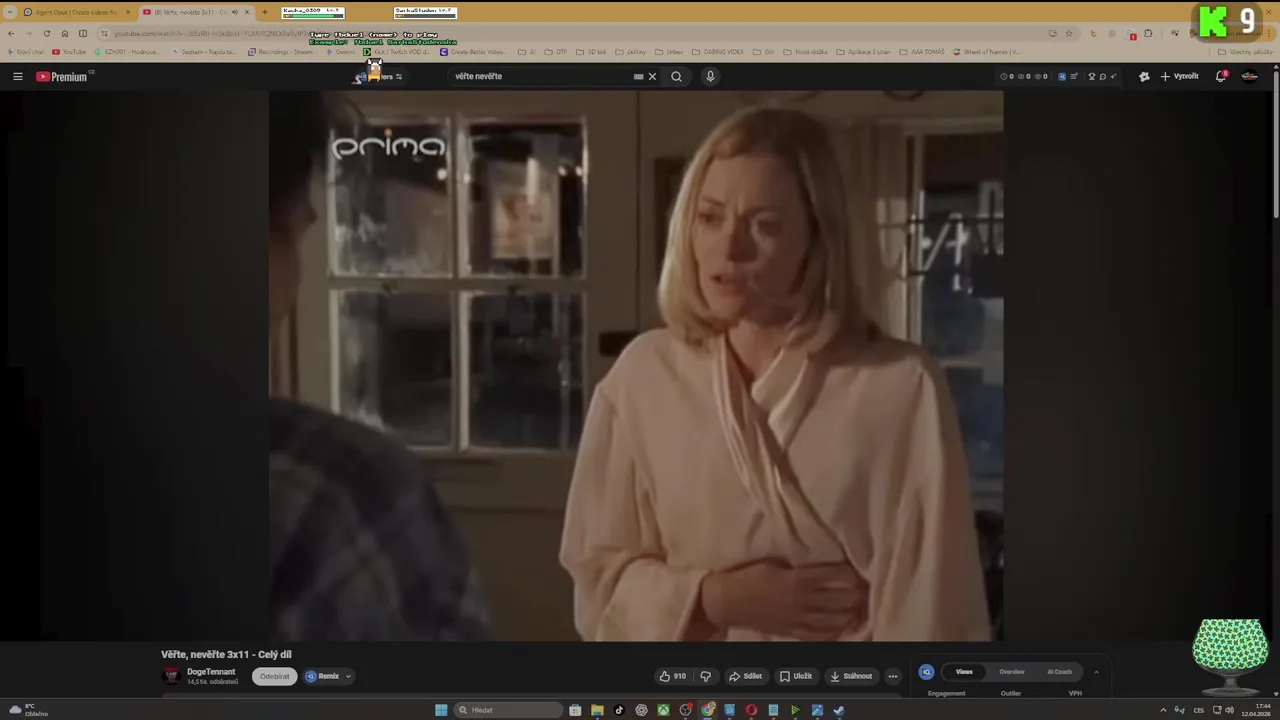
Task: Switch to the AI Coach tab
Action: tap(1059, 672)
